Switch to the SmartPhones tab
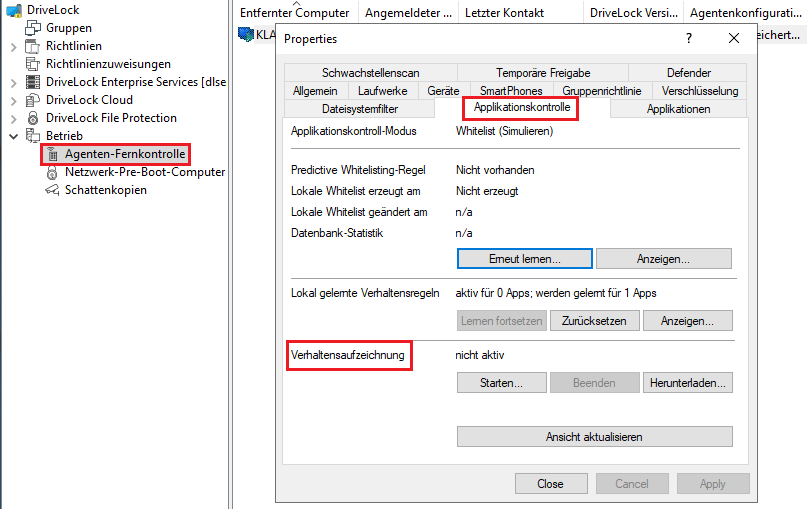Screen dimensions: 807x509 coord(511,91)
